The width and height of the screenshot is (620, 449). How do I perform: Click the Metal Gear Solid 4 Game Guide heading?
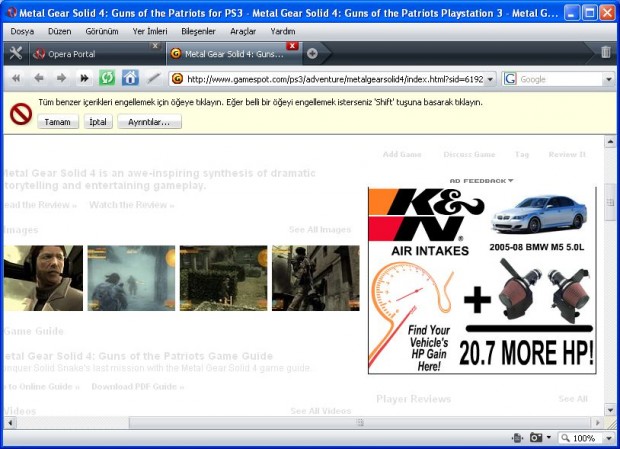(x=138, y=356)
